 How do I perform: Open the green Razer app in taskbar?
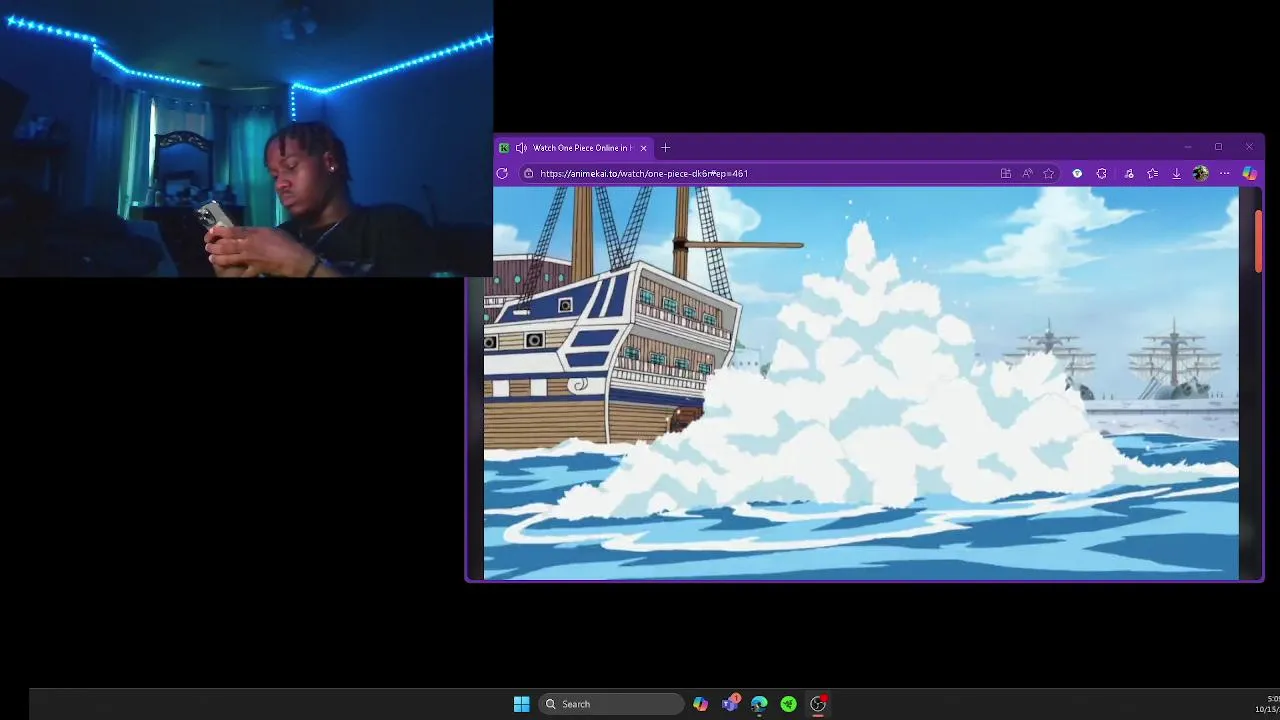coord(788,704)
